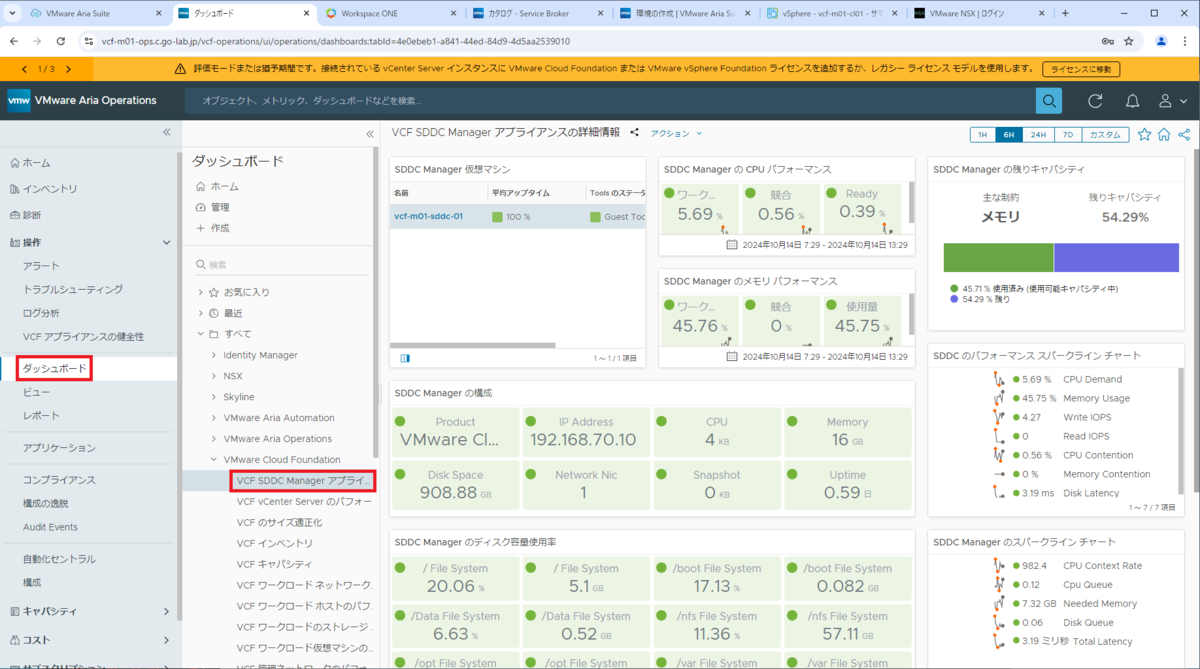This screenshot has width=1200, height=669.
Task: Click the dashboard 検索 search field
Action: pos(283,264)
